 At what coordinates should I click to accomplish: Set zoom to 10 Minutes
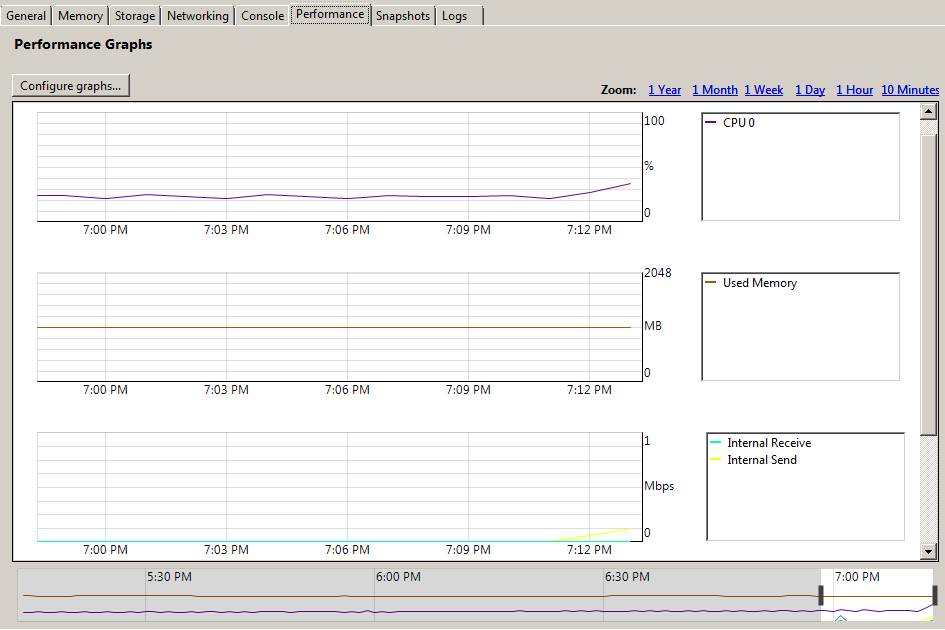click(910, 90)
